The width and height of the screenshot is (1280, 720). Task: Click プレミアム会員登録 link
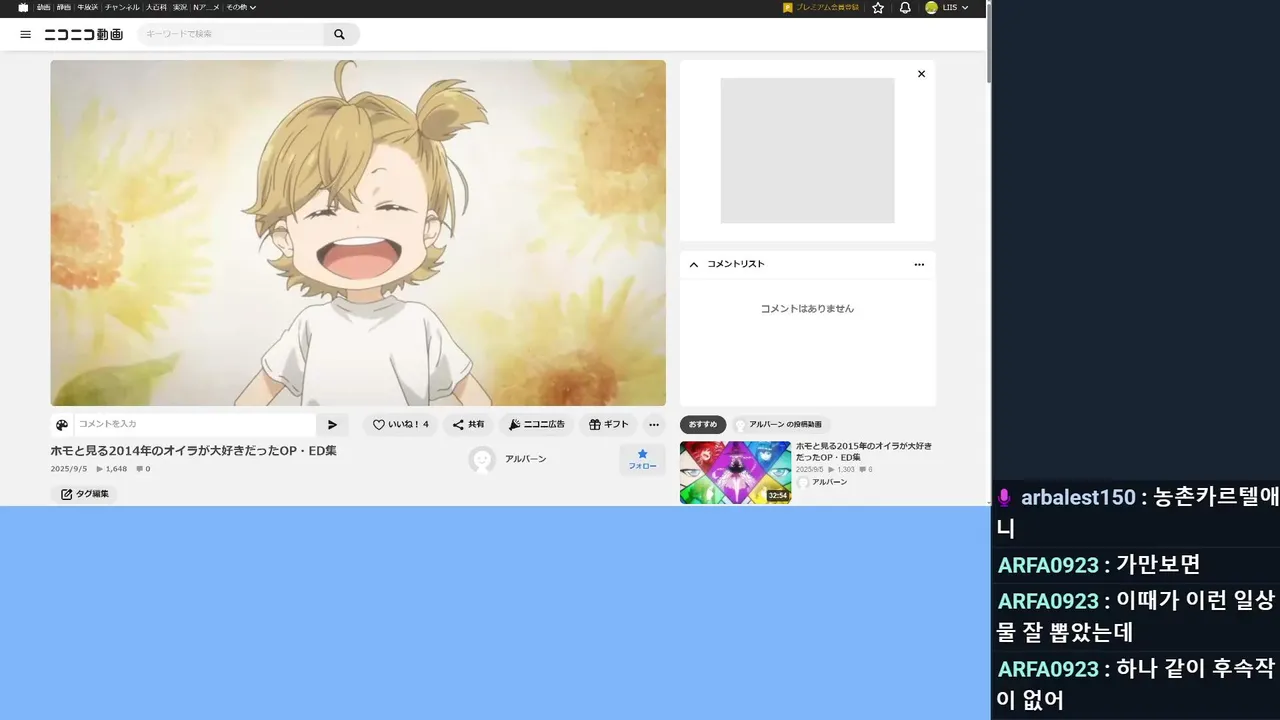coord(821,7)
